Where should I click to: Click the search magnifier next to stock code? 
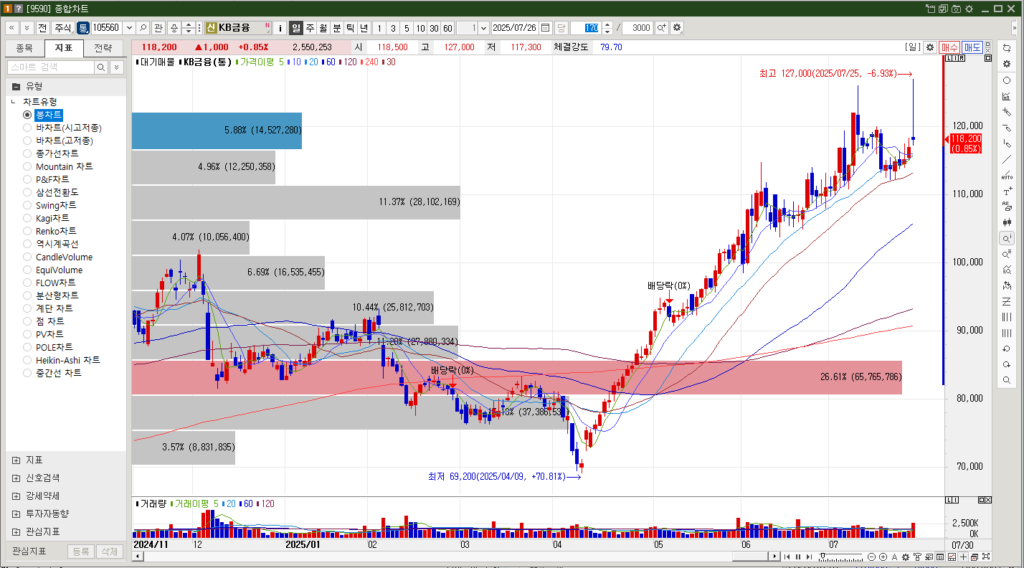(143, 28)
